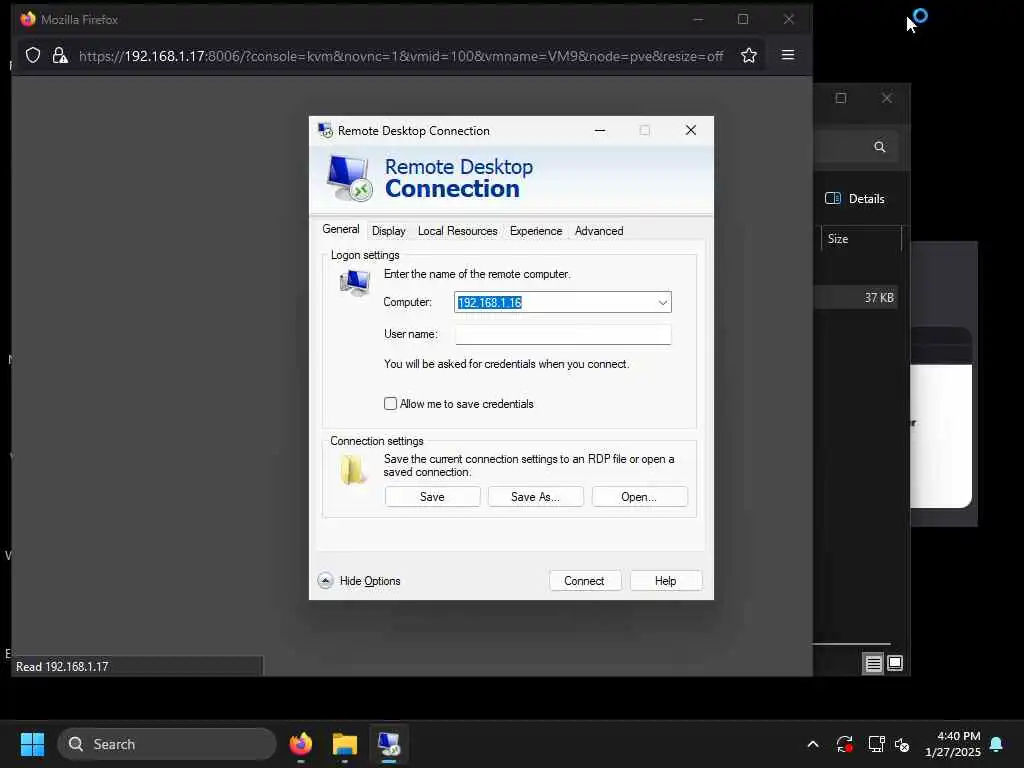Switch to the Local Resources tab

[457, 231]
